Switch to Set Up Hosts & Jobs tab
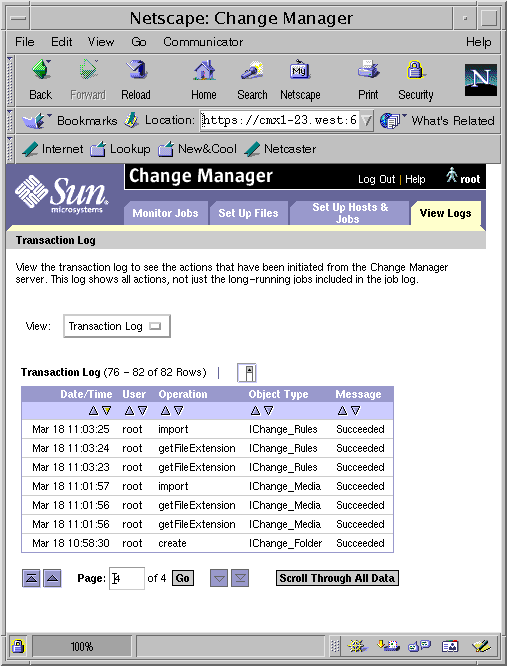Viewport: 507px width, 666px height. click(x=349, y=213)
